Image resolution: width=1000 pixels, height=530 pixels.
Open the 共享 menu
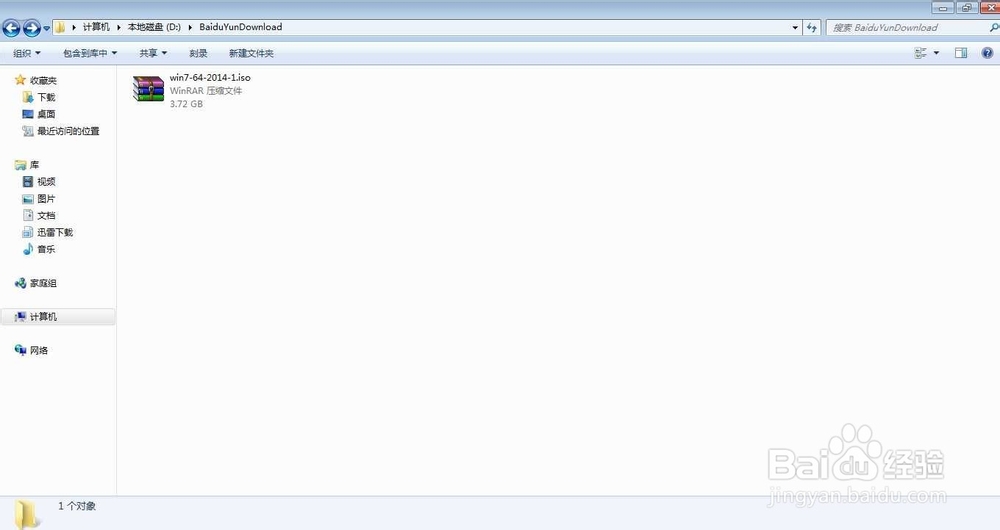click(153, 53)
